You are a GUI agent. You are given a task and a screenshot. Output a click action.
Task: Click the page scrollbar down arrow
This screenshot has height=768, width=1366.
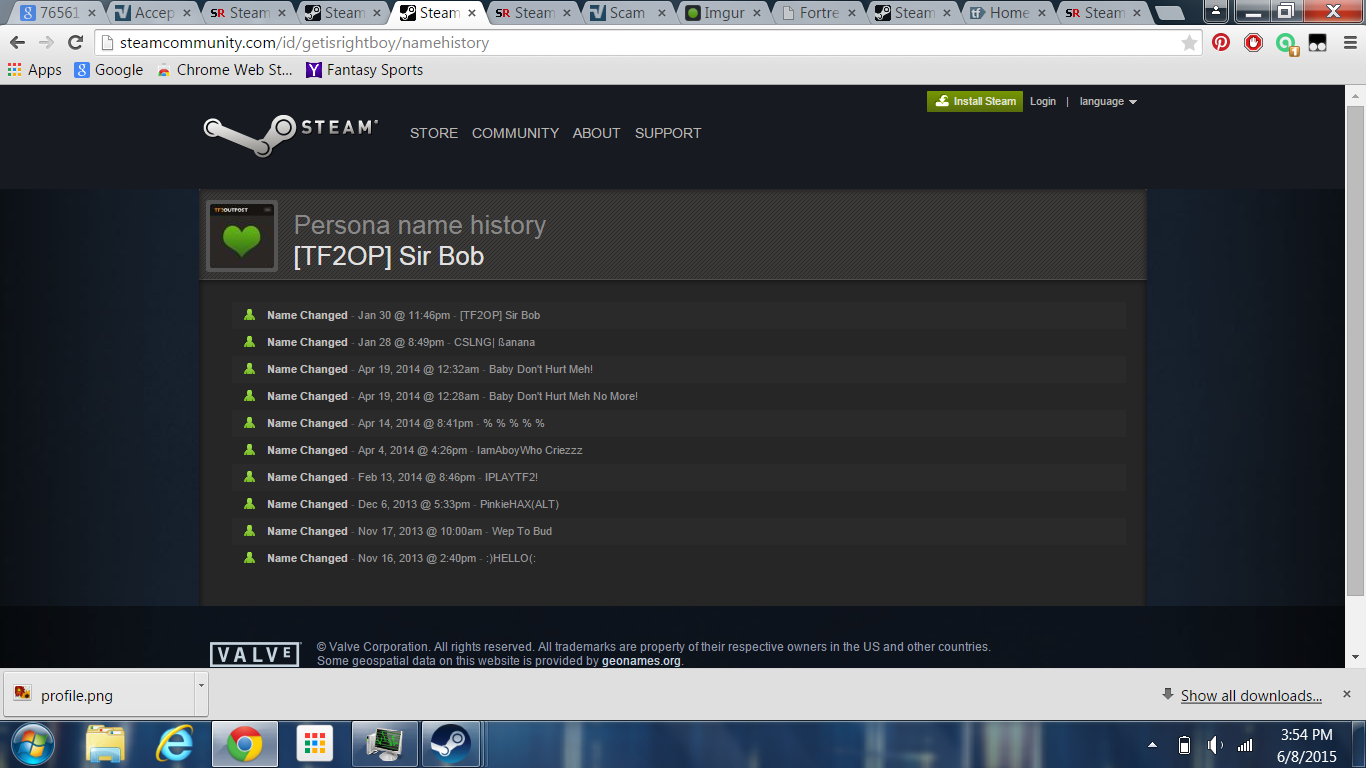1355,656
